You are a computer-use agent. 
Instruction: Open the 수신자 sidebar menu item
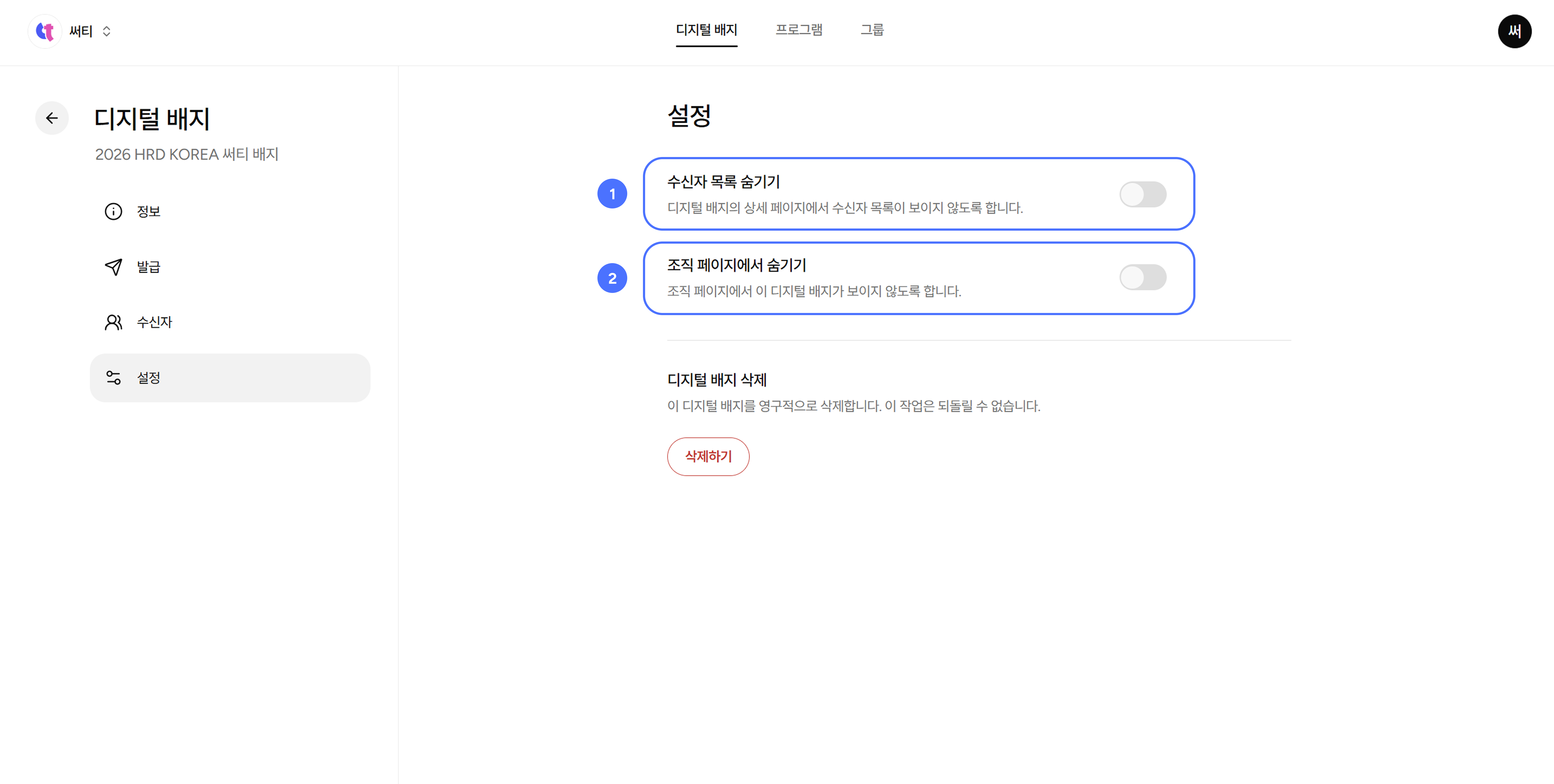point(154,322)
